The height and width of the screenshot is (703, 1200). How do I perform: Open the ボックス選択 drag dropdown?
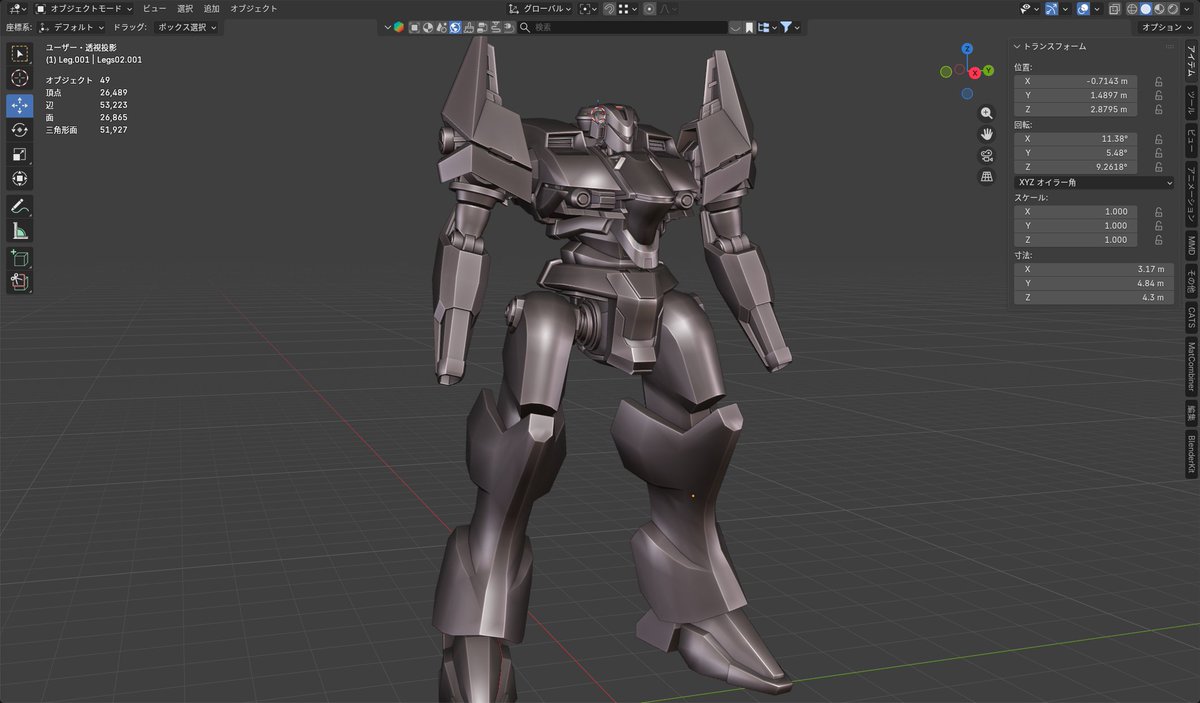click(x=186, y=27)
